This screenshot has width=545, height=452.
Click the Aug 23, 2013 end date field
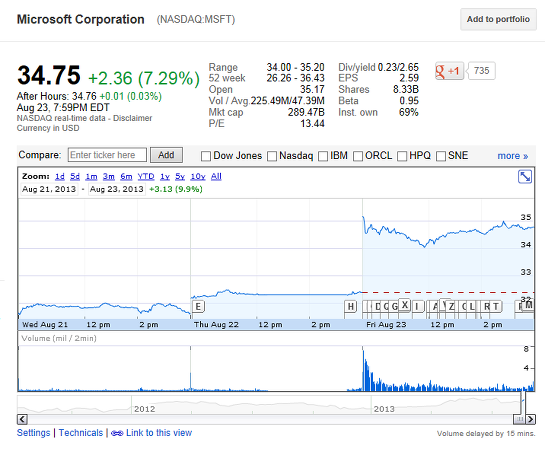pos(117,189)
